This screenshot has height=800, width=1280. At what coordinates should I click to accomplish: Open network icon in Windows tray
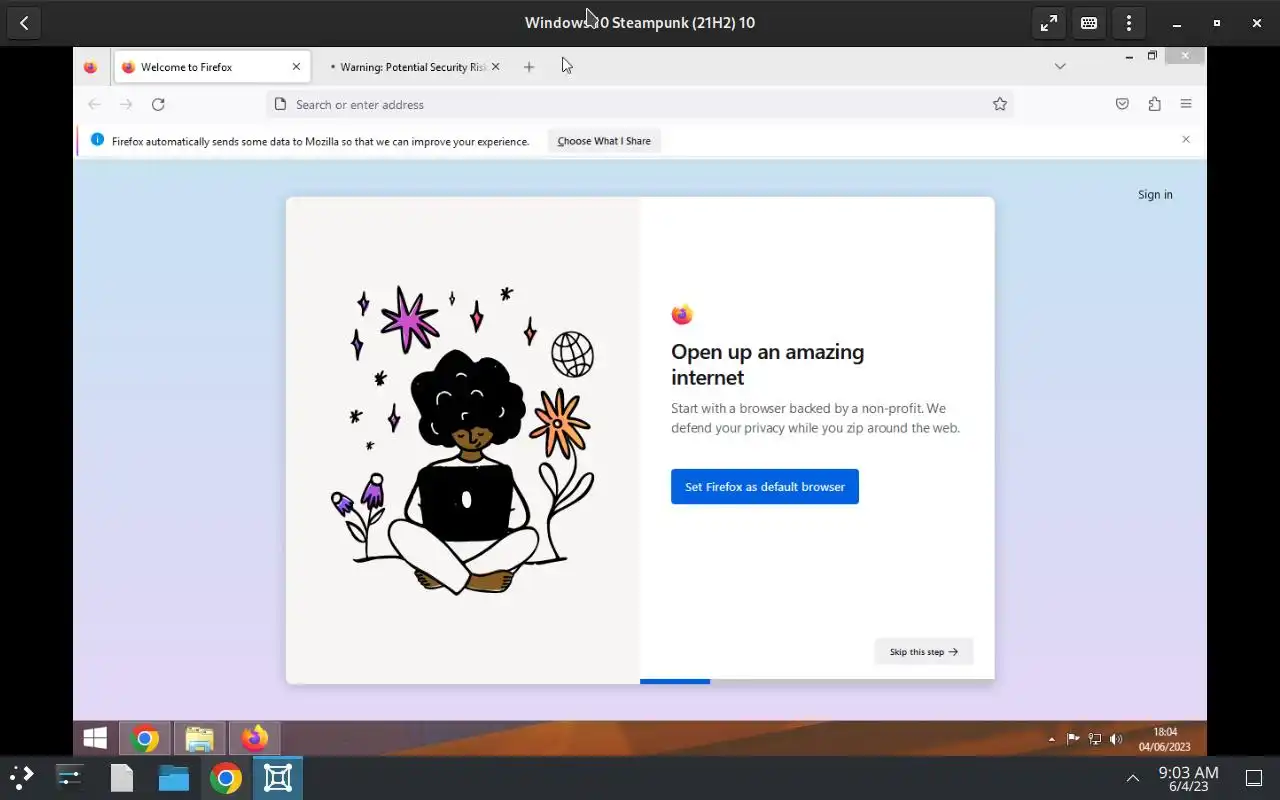(1095, 740)
